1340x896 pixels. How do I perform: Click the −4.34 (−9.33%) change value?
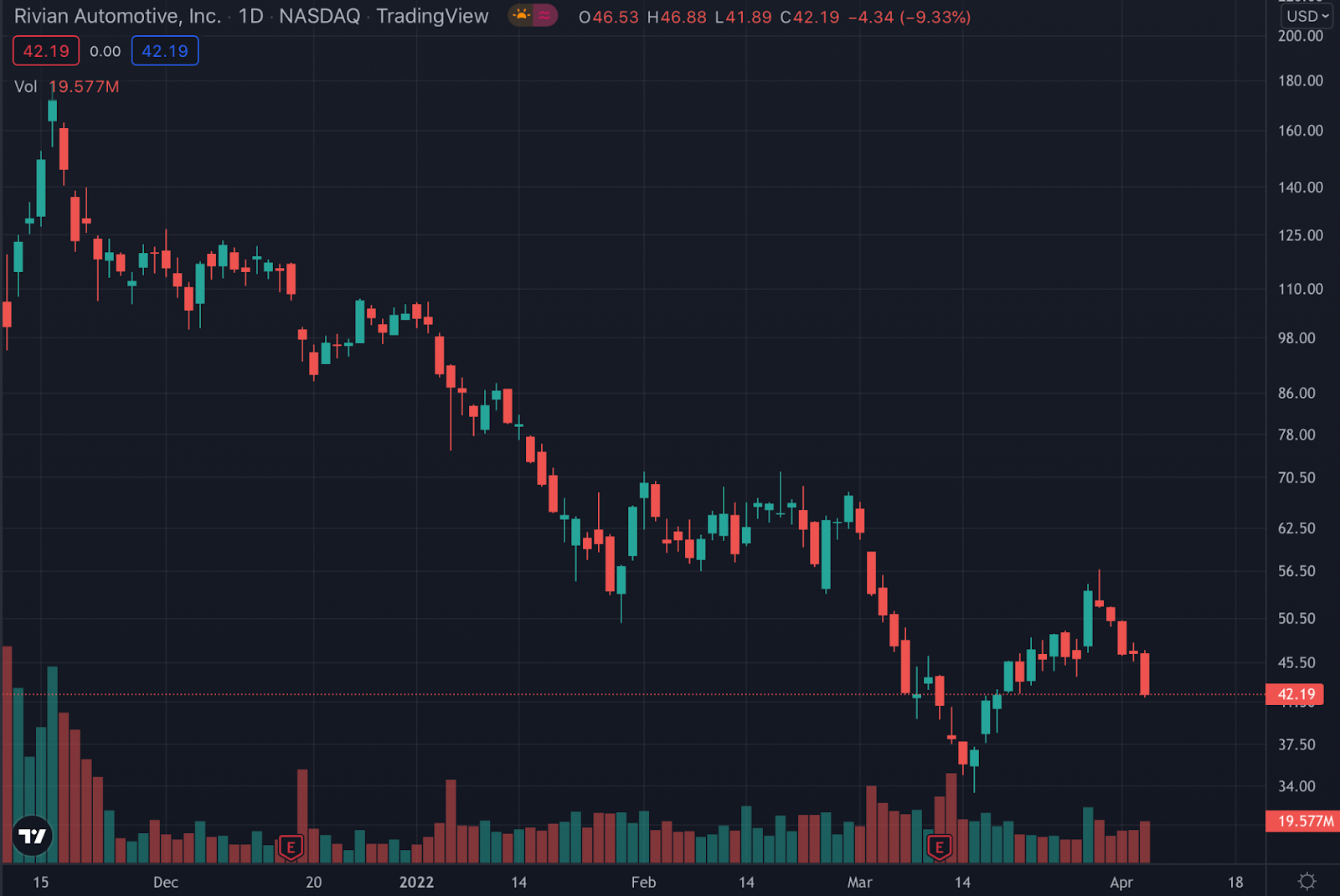[910, 18]
